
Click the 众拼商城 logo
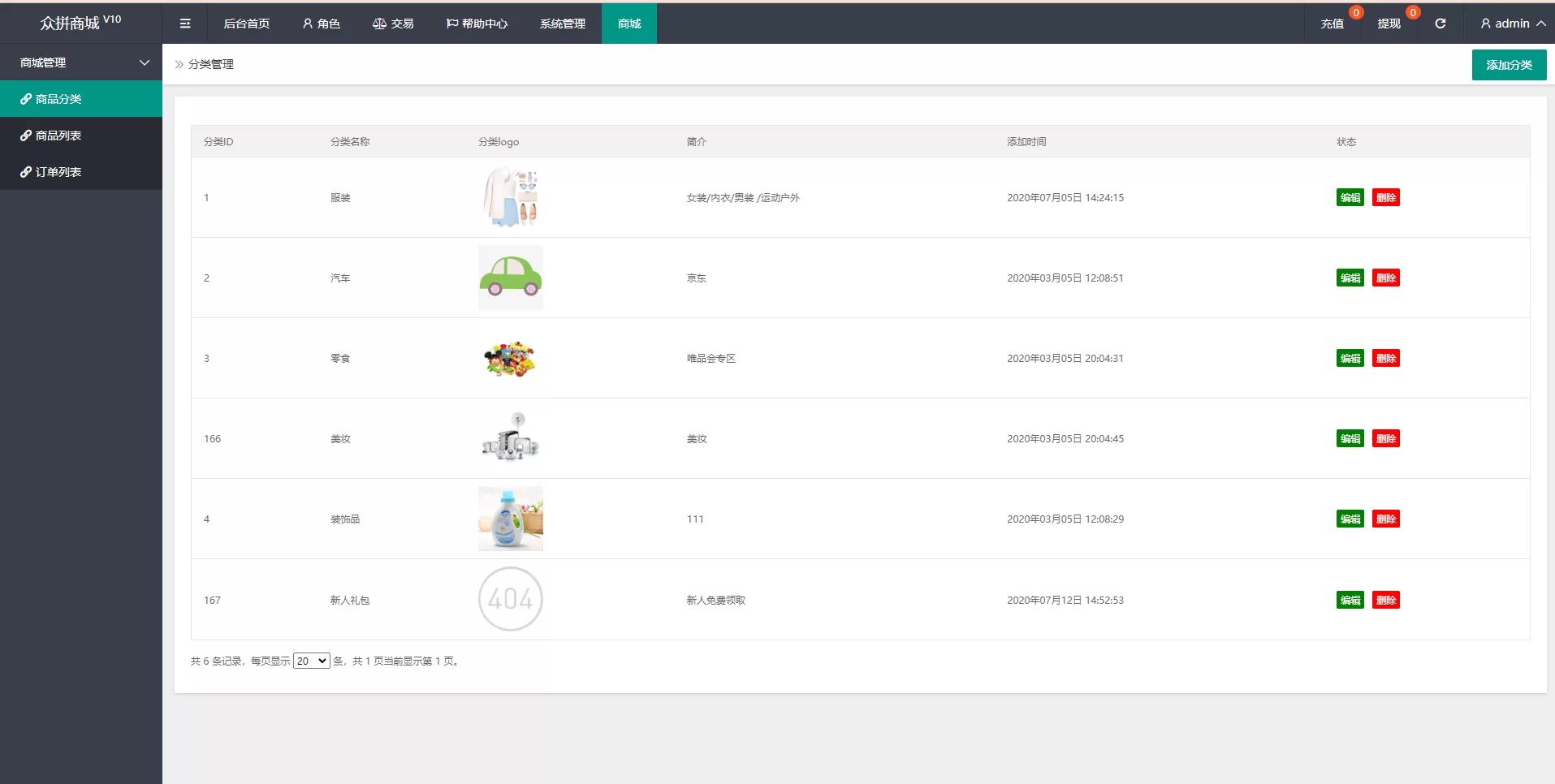point(80,23)
